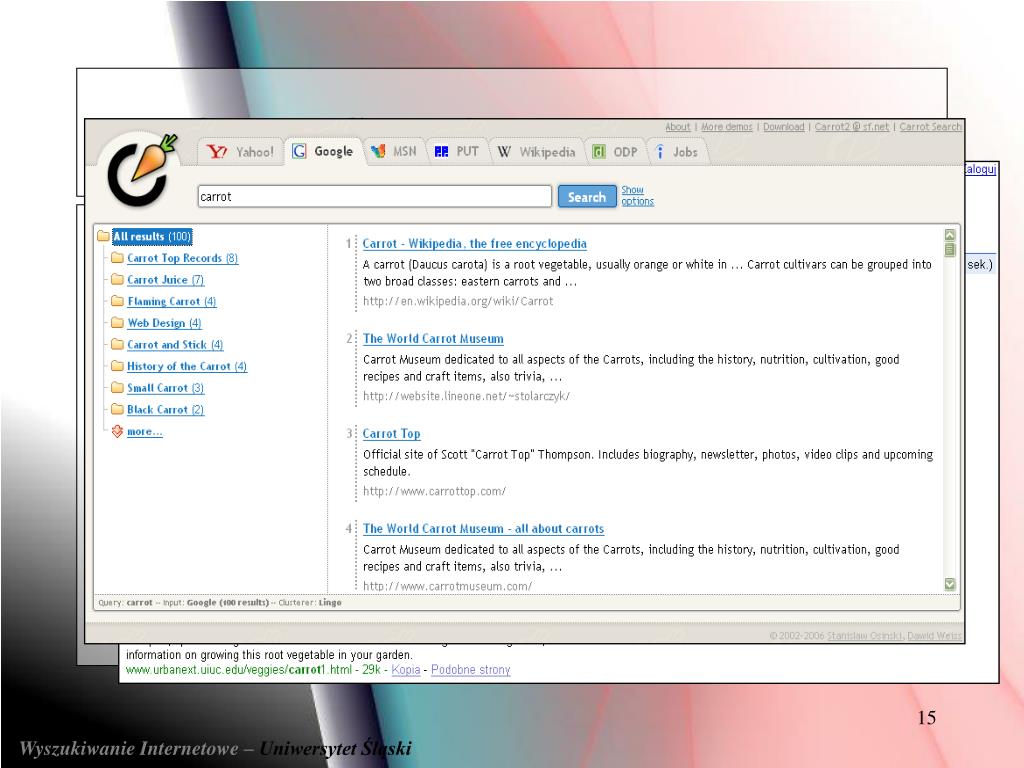Open the Carrot Juice (7) cluster
Screen dimensions: 1024x768
pos(165,280)
